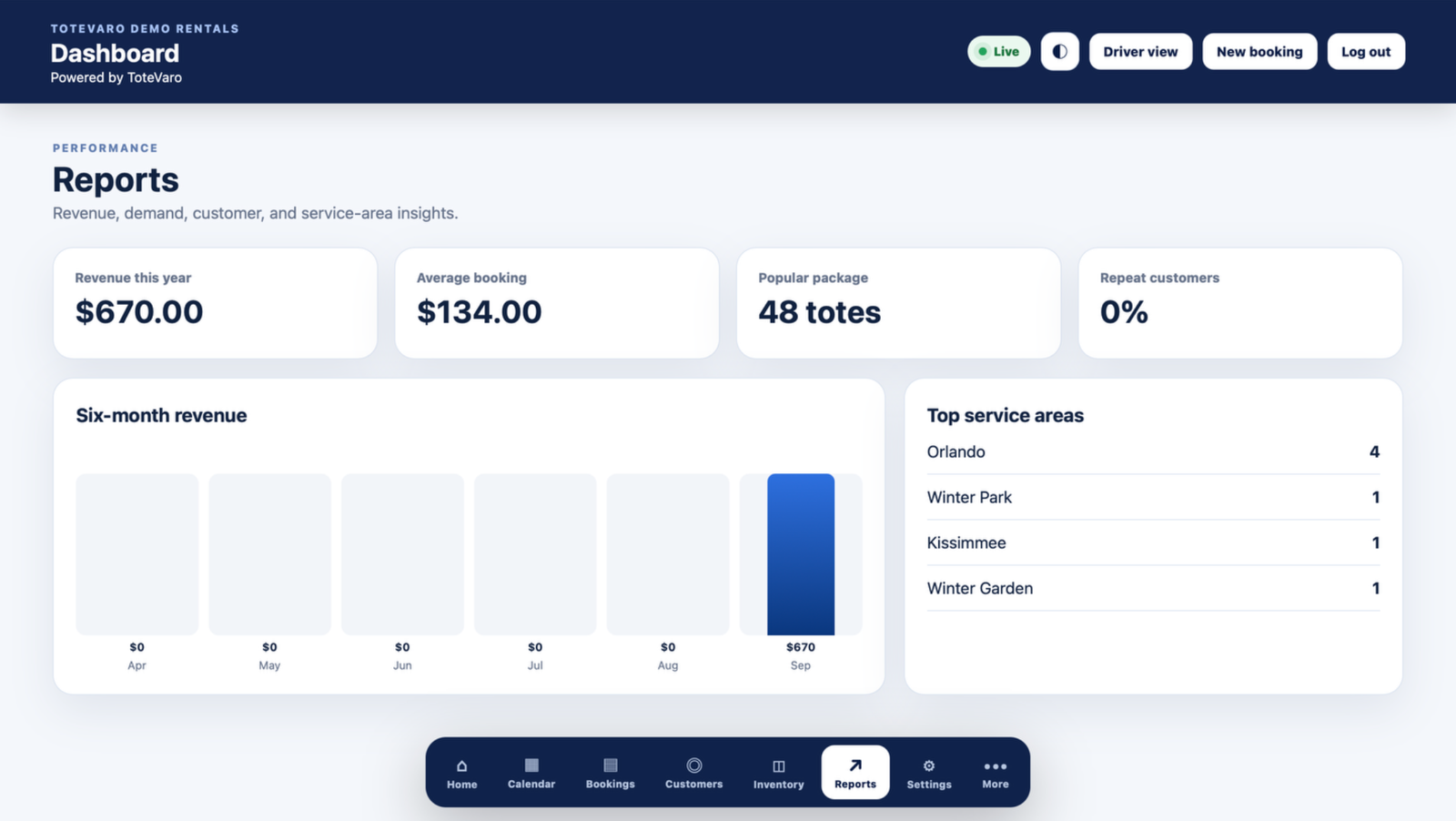
Task: Open Settings gear in bottom bar
Action: click(929, 773)
